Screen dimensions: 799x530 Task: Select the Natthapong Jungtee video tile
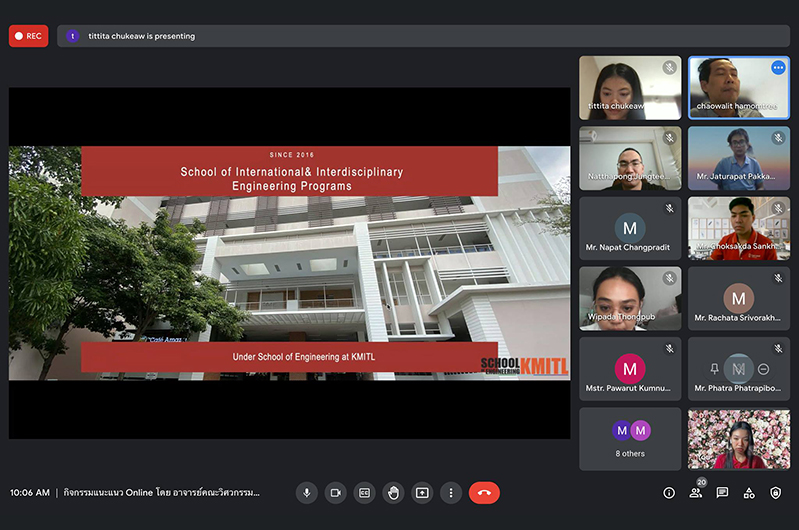point(630,158)
